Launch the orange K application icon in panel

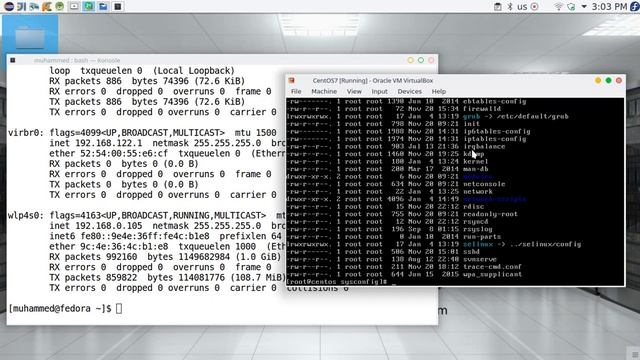tap(47, 6)
